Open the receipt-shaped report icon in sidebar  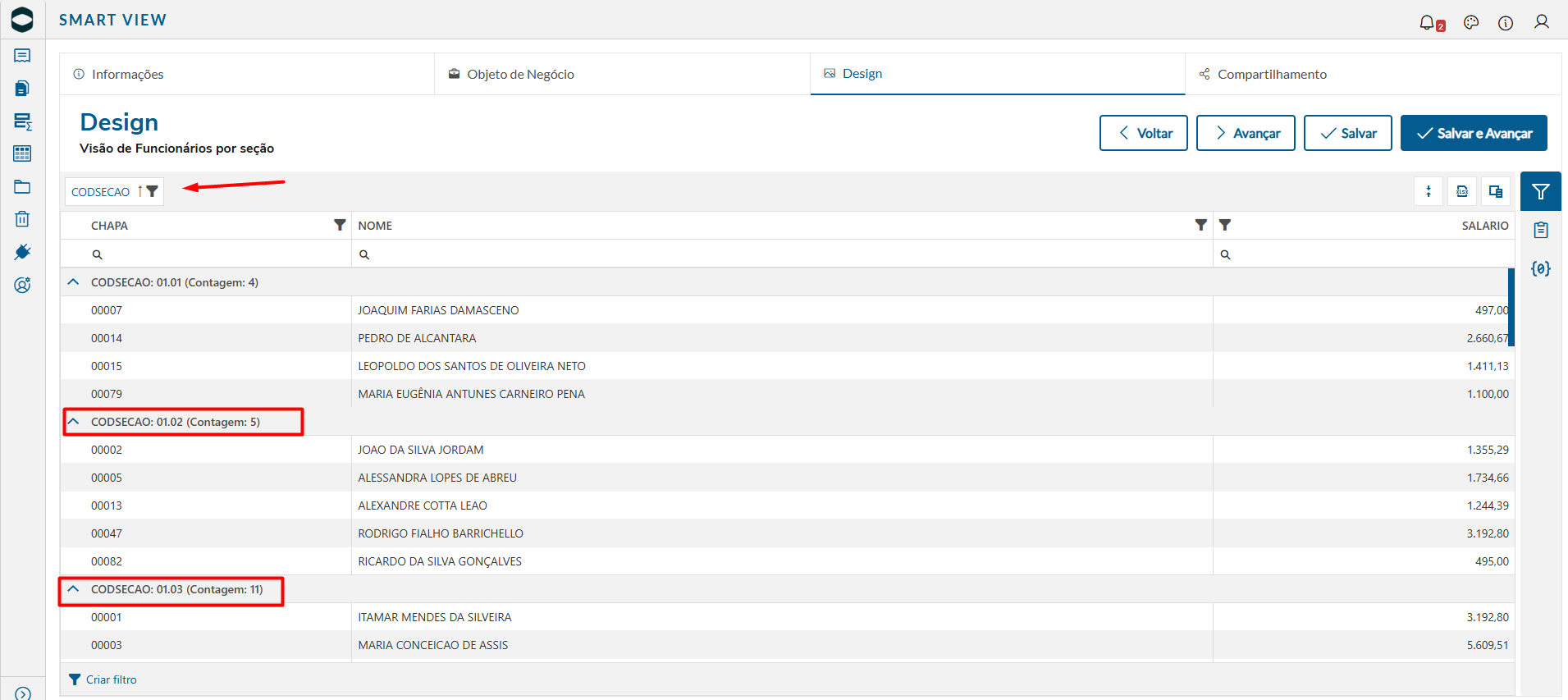(22, 56)
